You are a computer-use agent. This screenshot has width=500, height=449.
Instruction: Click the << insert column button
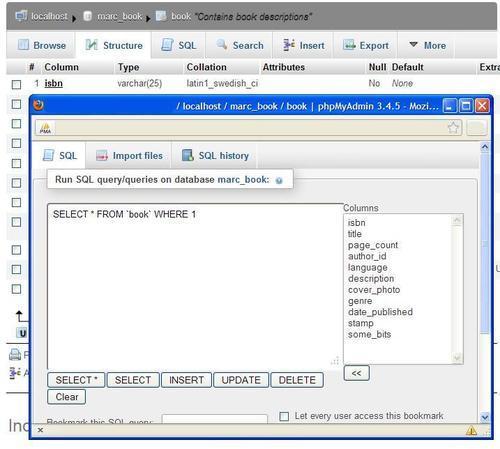[x=356, y=373]
